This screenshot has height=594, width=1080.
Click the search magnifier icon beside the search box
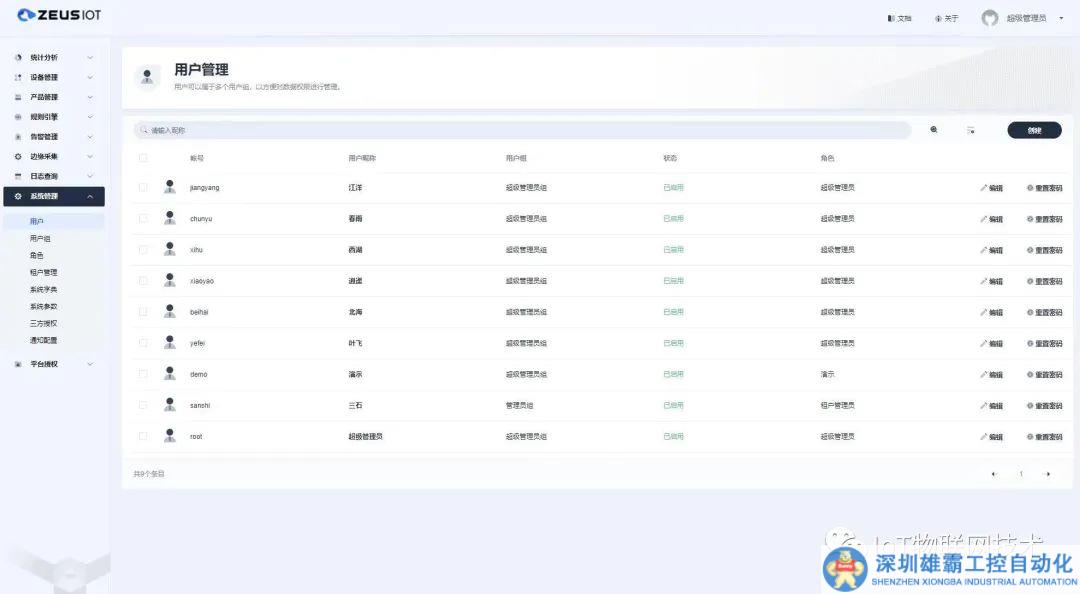pyautogui.click(x=934, y=130)
